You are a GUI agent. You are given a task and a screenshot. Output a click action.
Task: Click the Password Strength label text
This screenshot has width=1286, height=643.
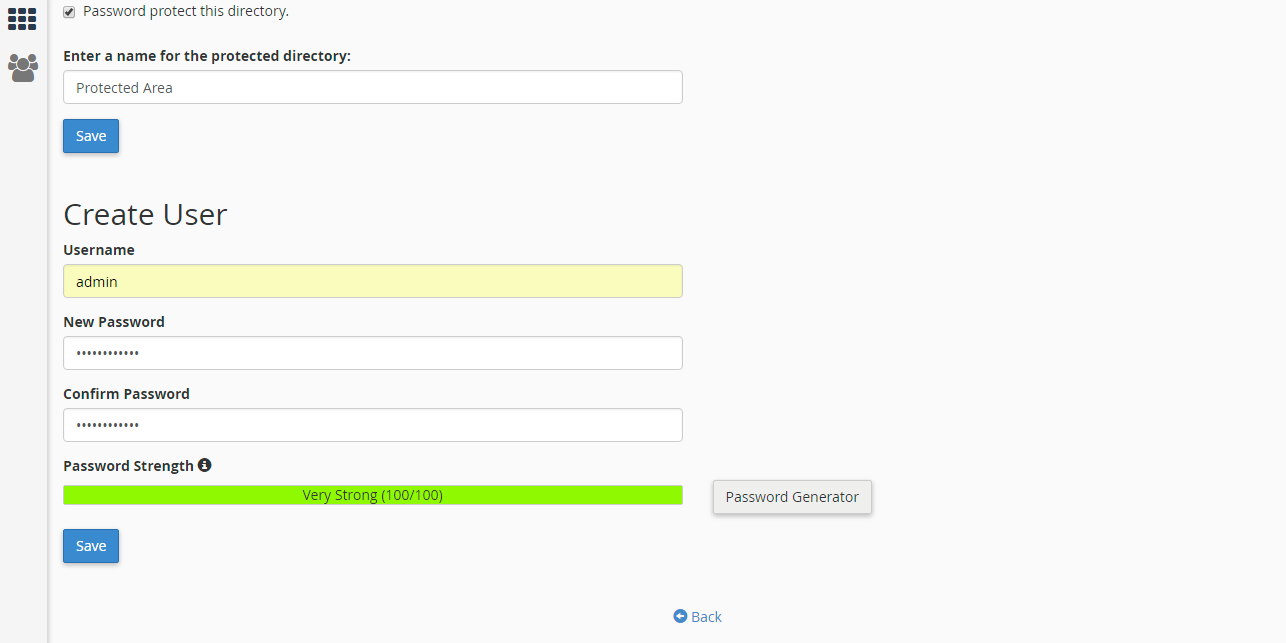(128, 466)
